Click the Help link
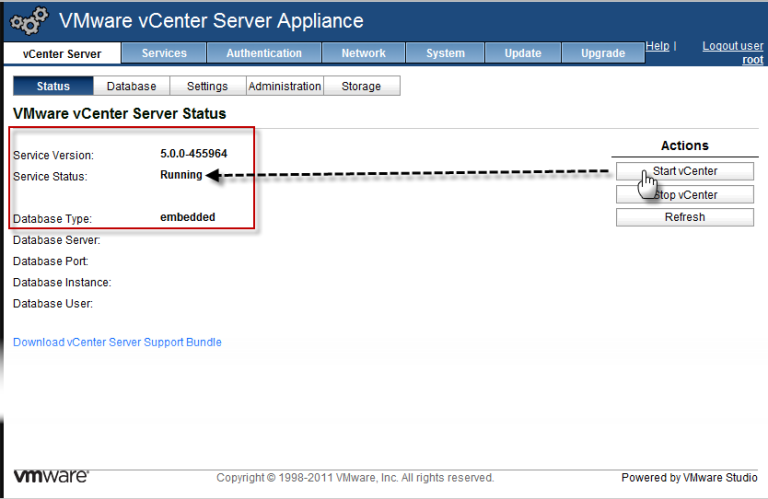The width and height of the screenshot is (768, 499). (657, 46)
